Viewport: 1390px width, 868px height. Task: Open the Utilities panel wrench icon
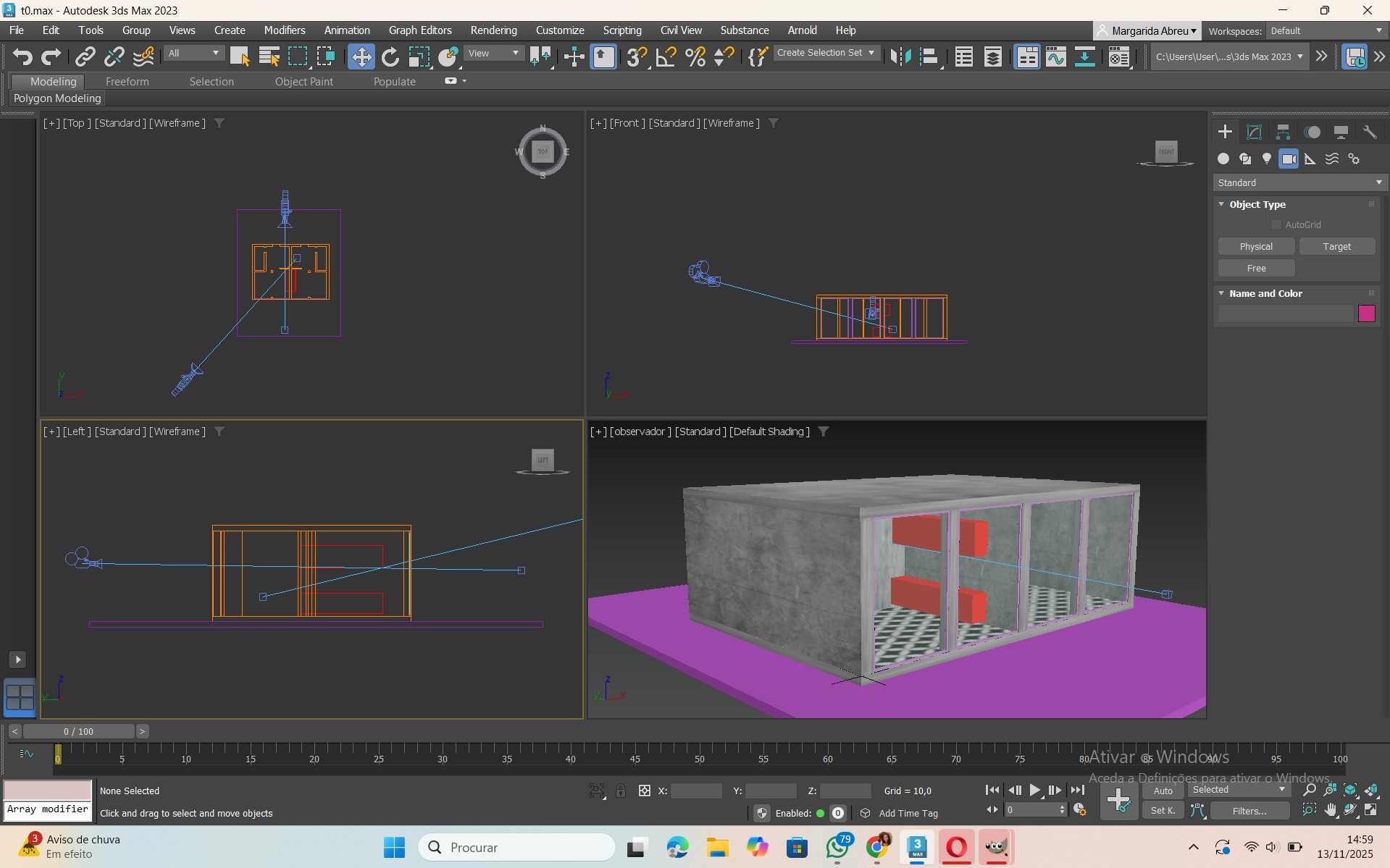click(x=1370, y=132)
